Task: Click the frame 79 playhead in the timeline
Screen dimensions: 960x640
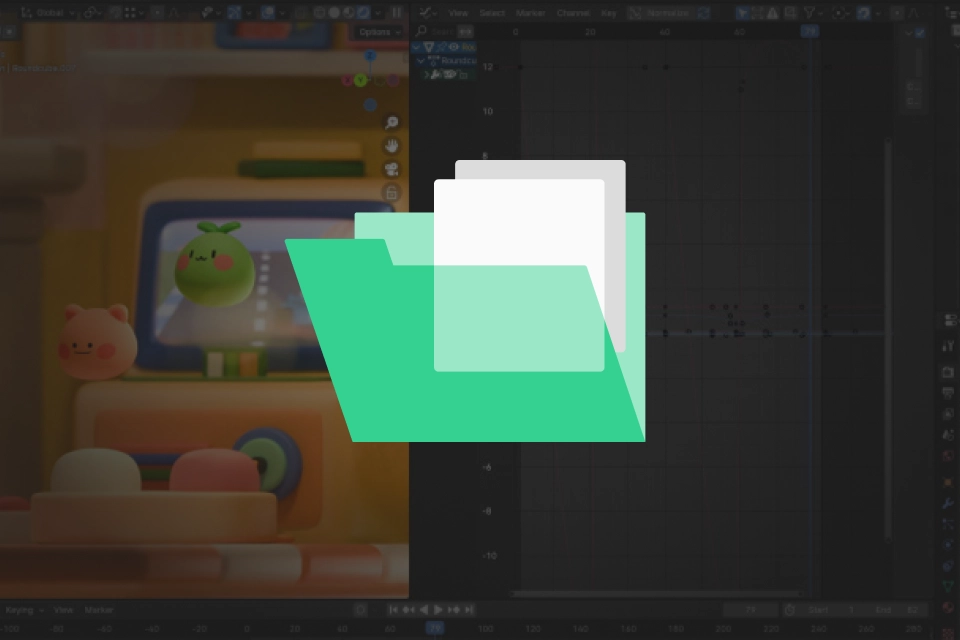Action: (x=435, y=628)
